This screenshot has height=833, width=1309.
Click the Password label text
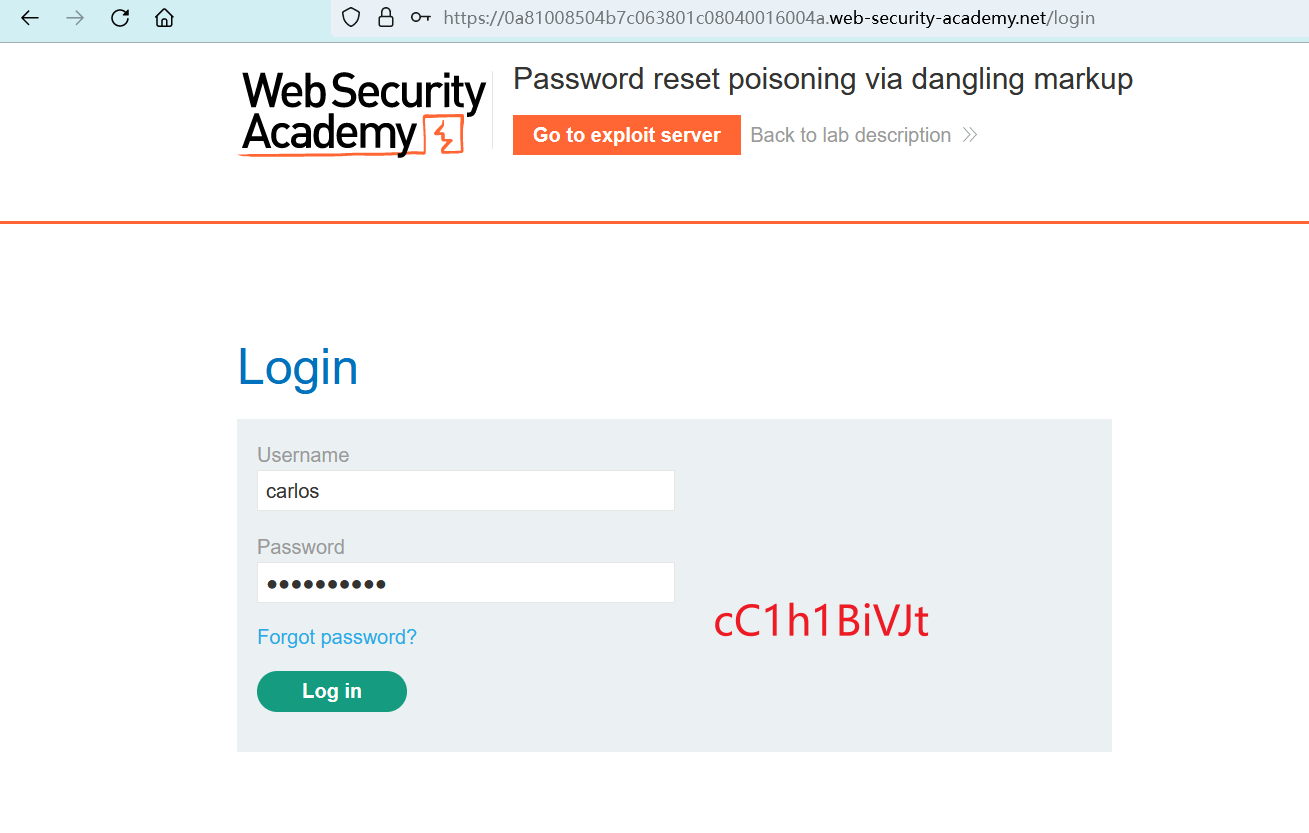tap(300, 547)
